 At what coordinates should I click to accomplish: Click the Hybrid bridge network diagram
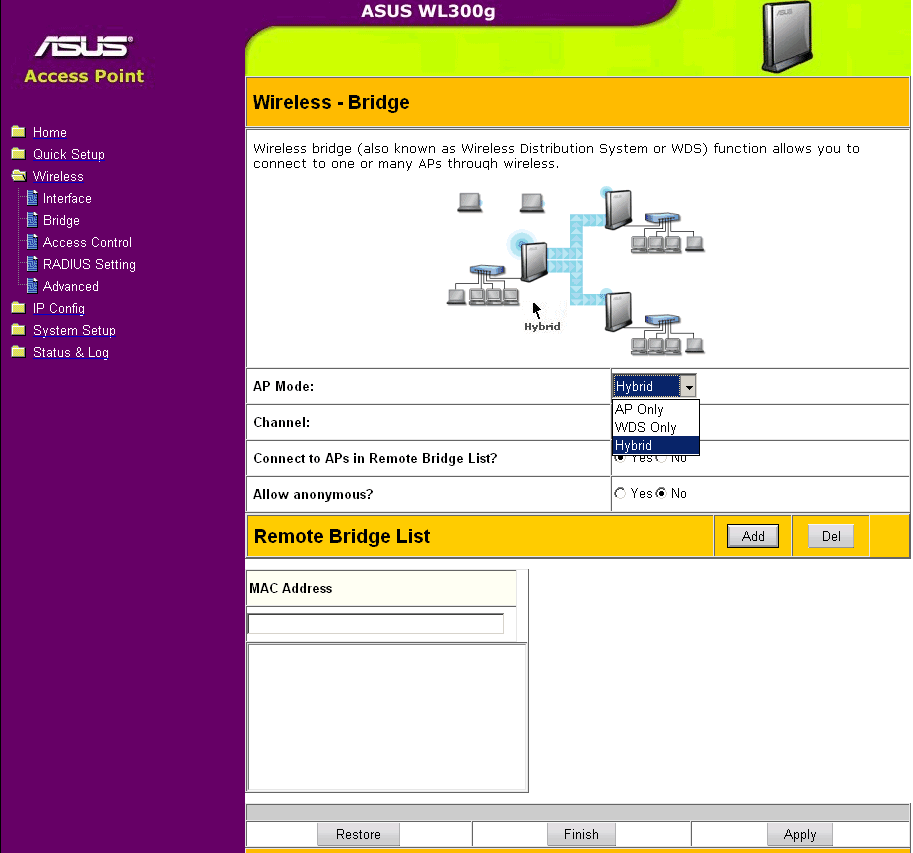click(576, 271)
